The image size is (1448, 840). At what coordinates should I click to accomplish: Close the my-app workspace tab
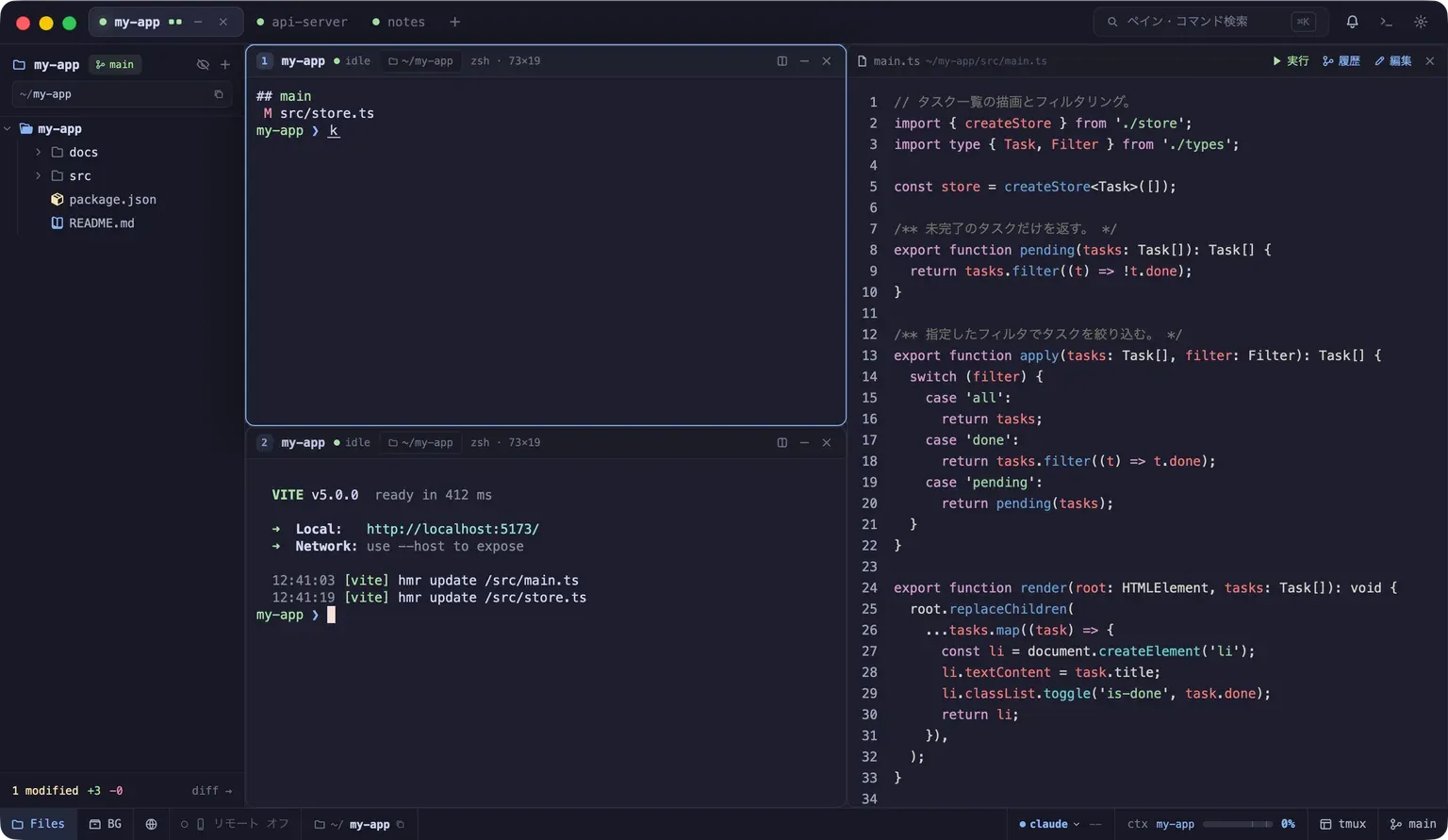pyautogui.click(x=222, y=22)
